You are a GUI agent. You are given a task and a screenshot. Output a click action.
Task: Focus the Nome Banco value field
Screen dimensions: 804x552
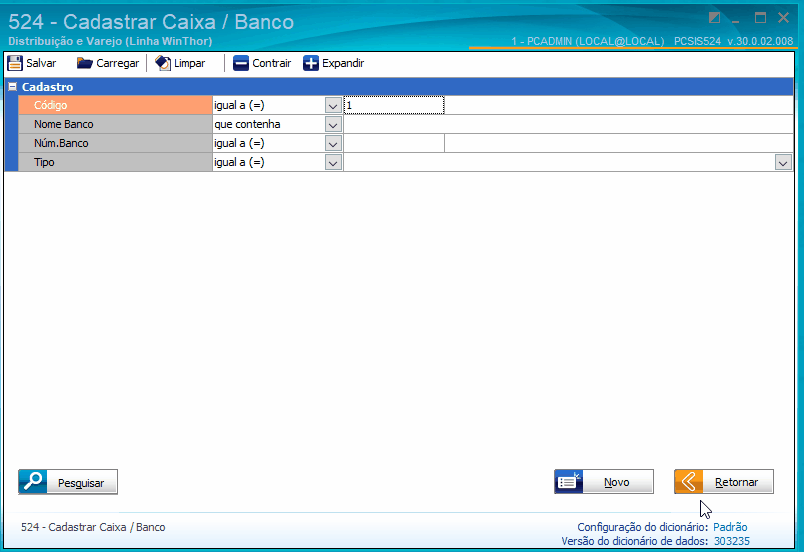[x=568, y=124]
